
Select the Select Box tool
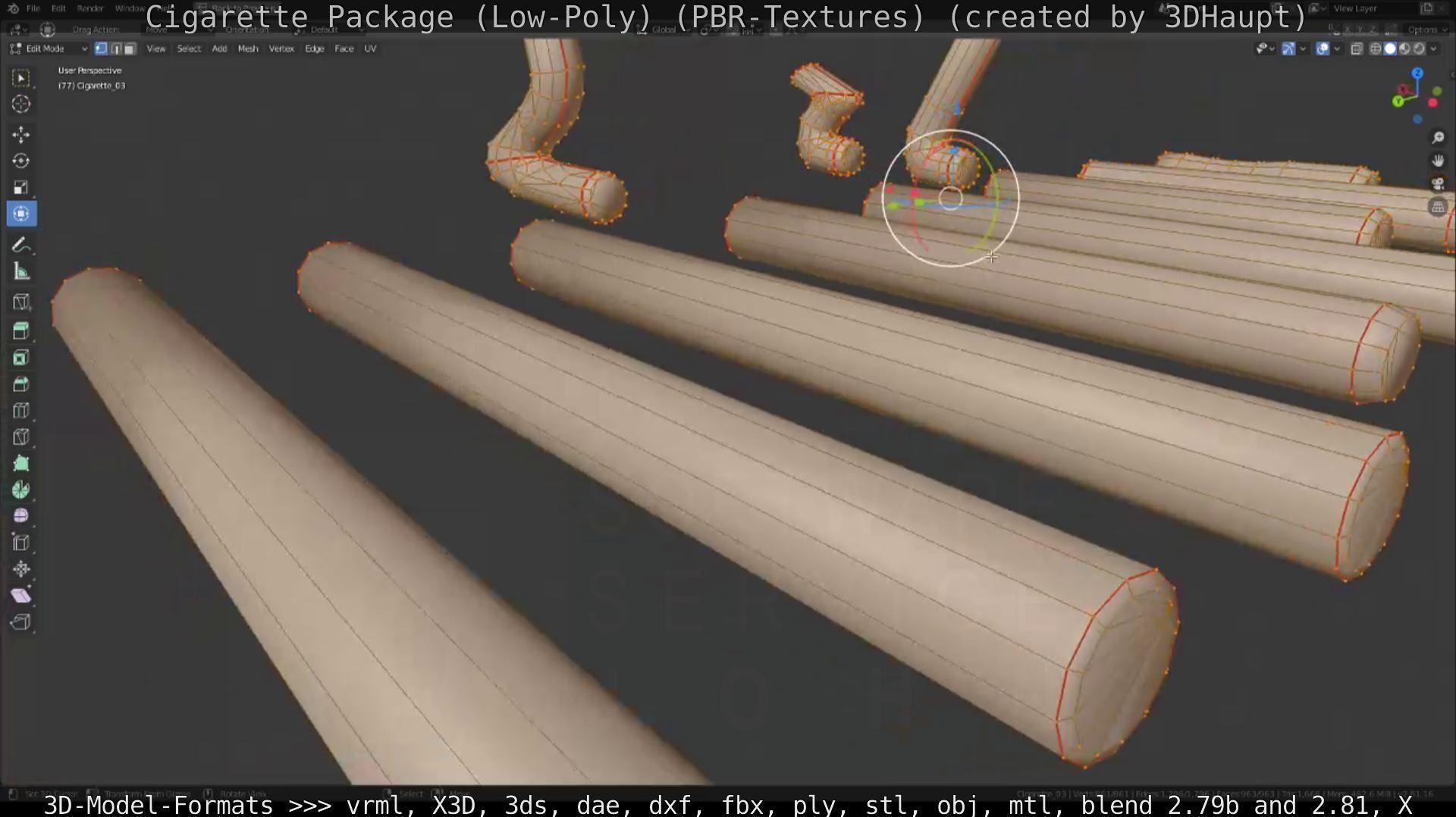tap(21, 78)
